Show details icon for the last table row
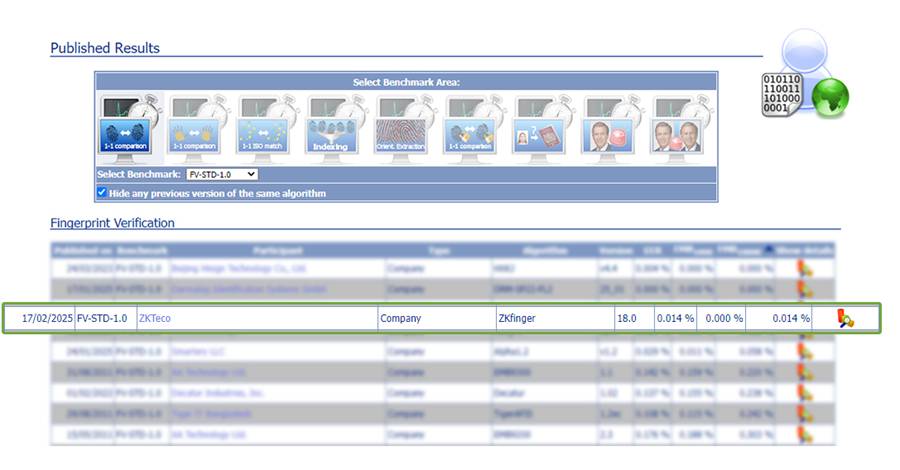The height and width of the screenshot is (470, 900). (804, 435)
